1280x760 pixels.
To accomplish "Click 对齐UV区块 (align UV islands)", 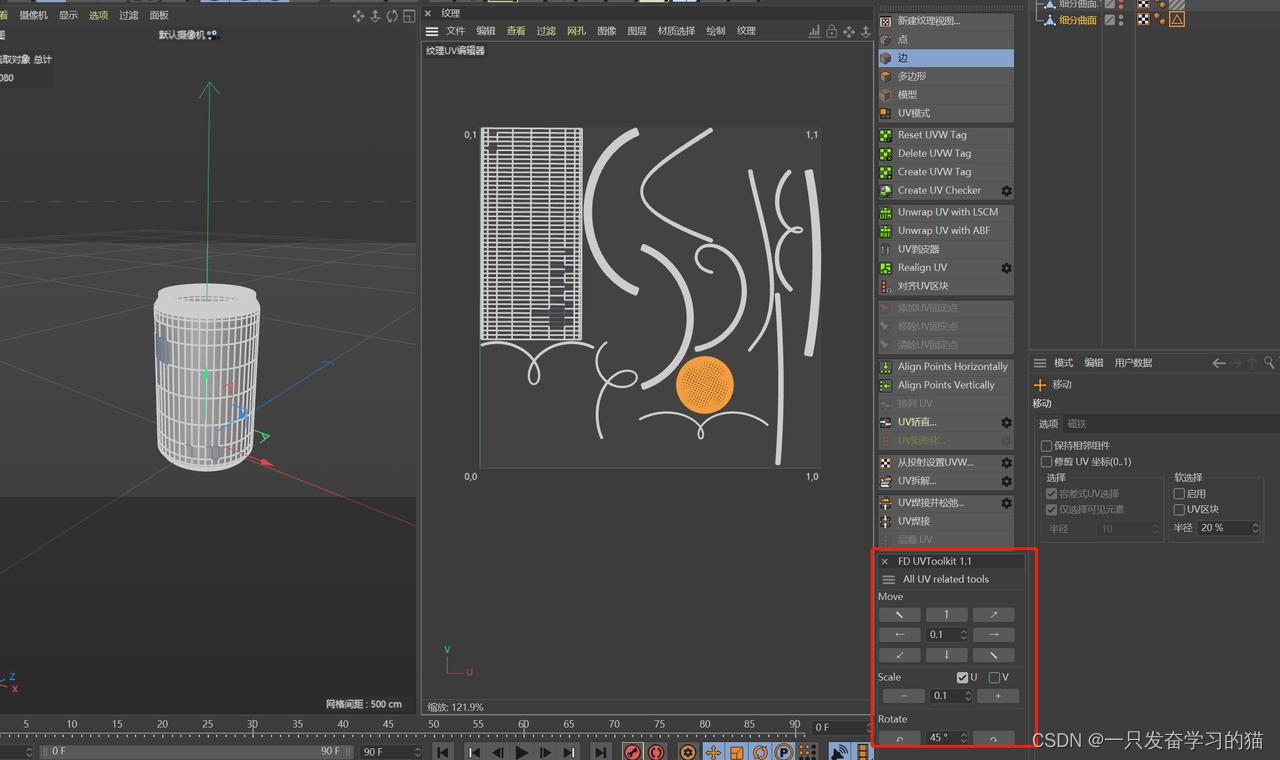I will pyautogui.click(x=945, y=286).
